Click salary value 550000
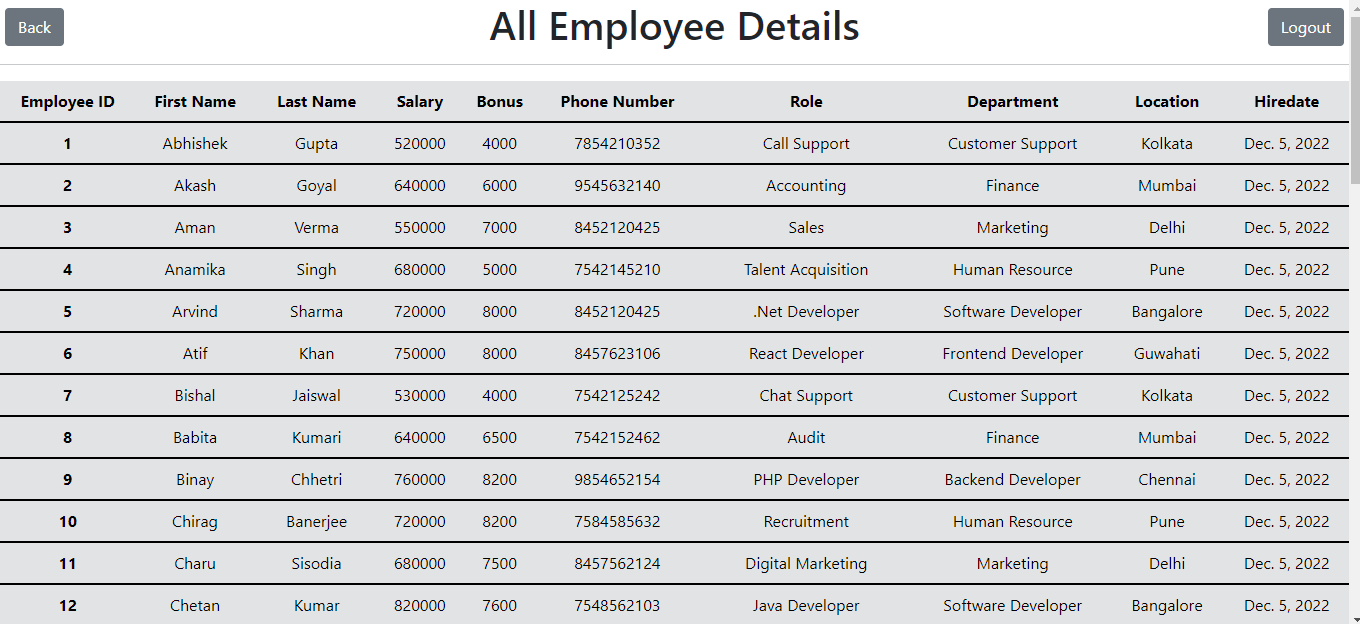The height and width of the screenshot is (624, 1360). click(x=420, y=228)
